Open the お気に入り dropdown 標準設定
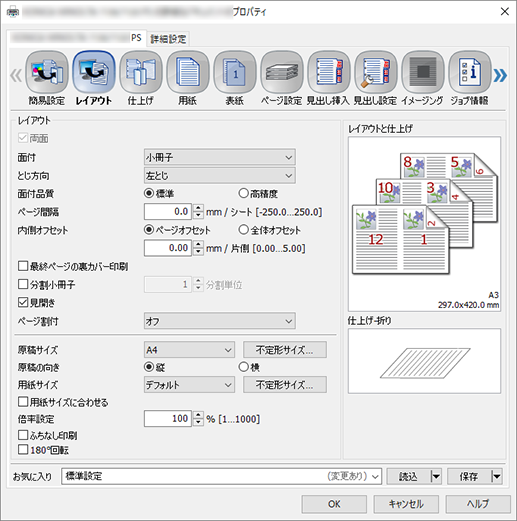Viewport: 517px width, 521px height. 221,476
